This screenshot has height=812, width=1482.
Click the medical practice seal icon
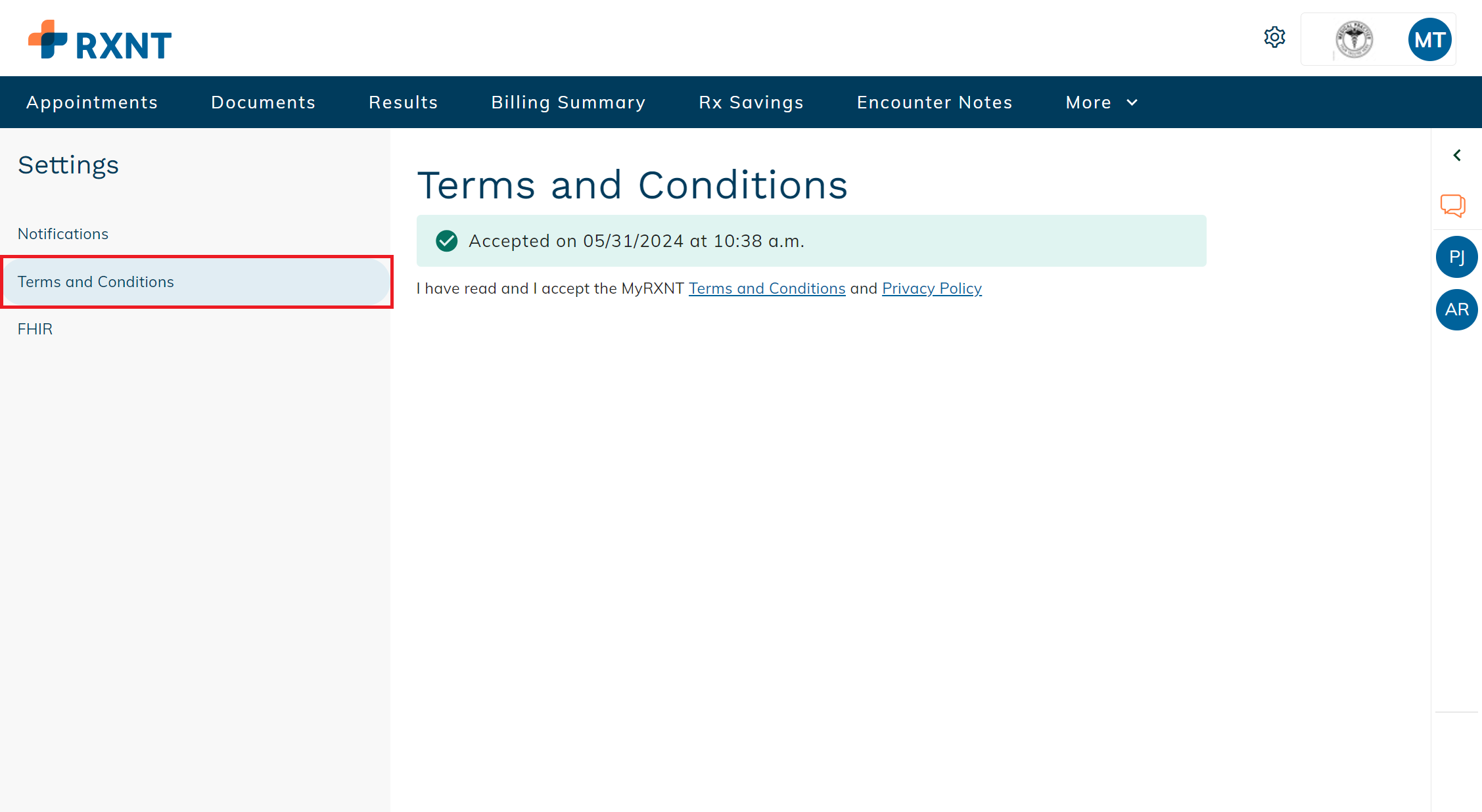pyautogui.click(x=1354, y=40)
